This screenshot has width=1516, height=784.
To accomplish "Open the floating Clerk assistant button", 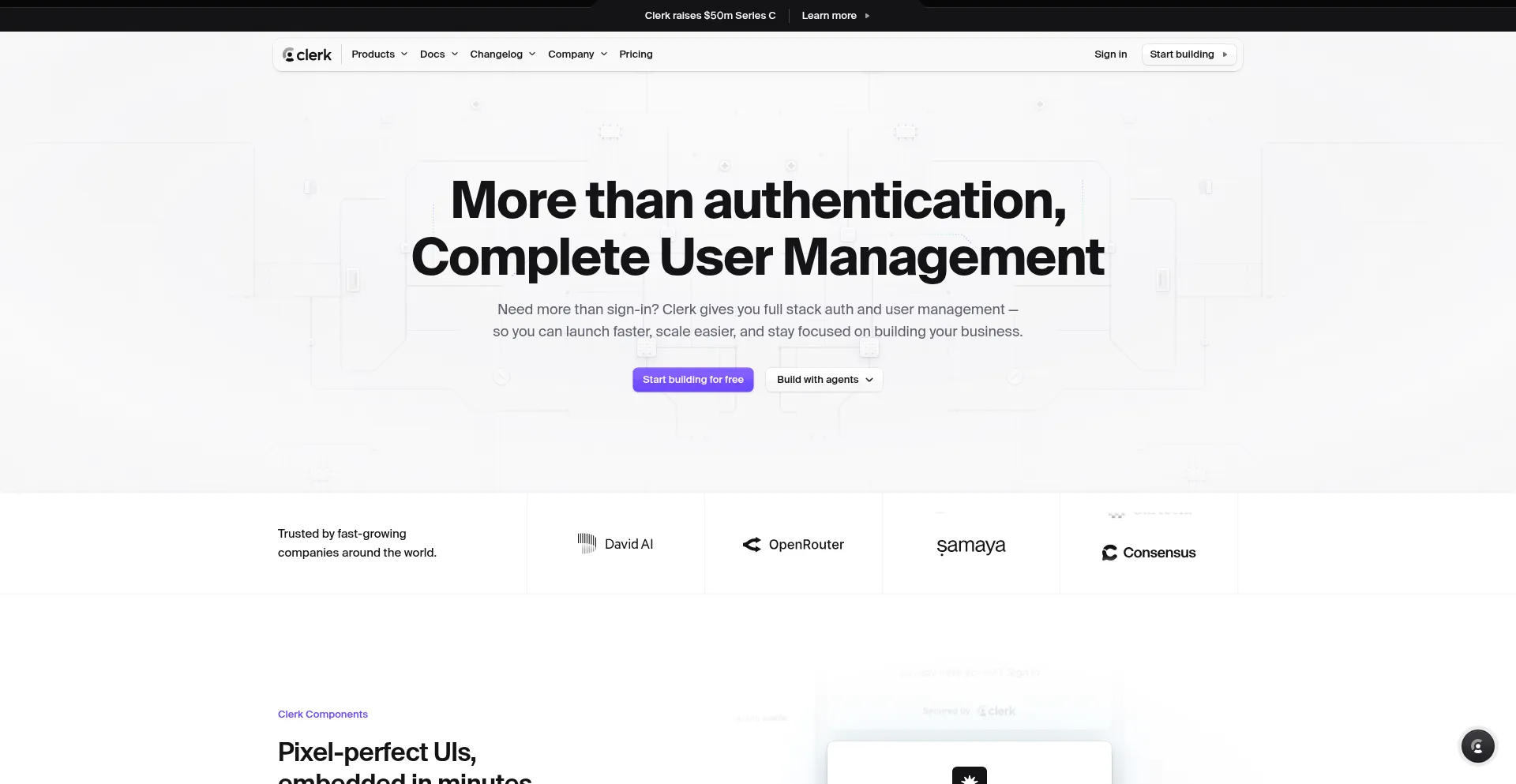I will (1477, 746).
